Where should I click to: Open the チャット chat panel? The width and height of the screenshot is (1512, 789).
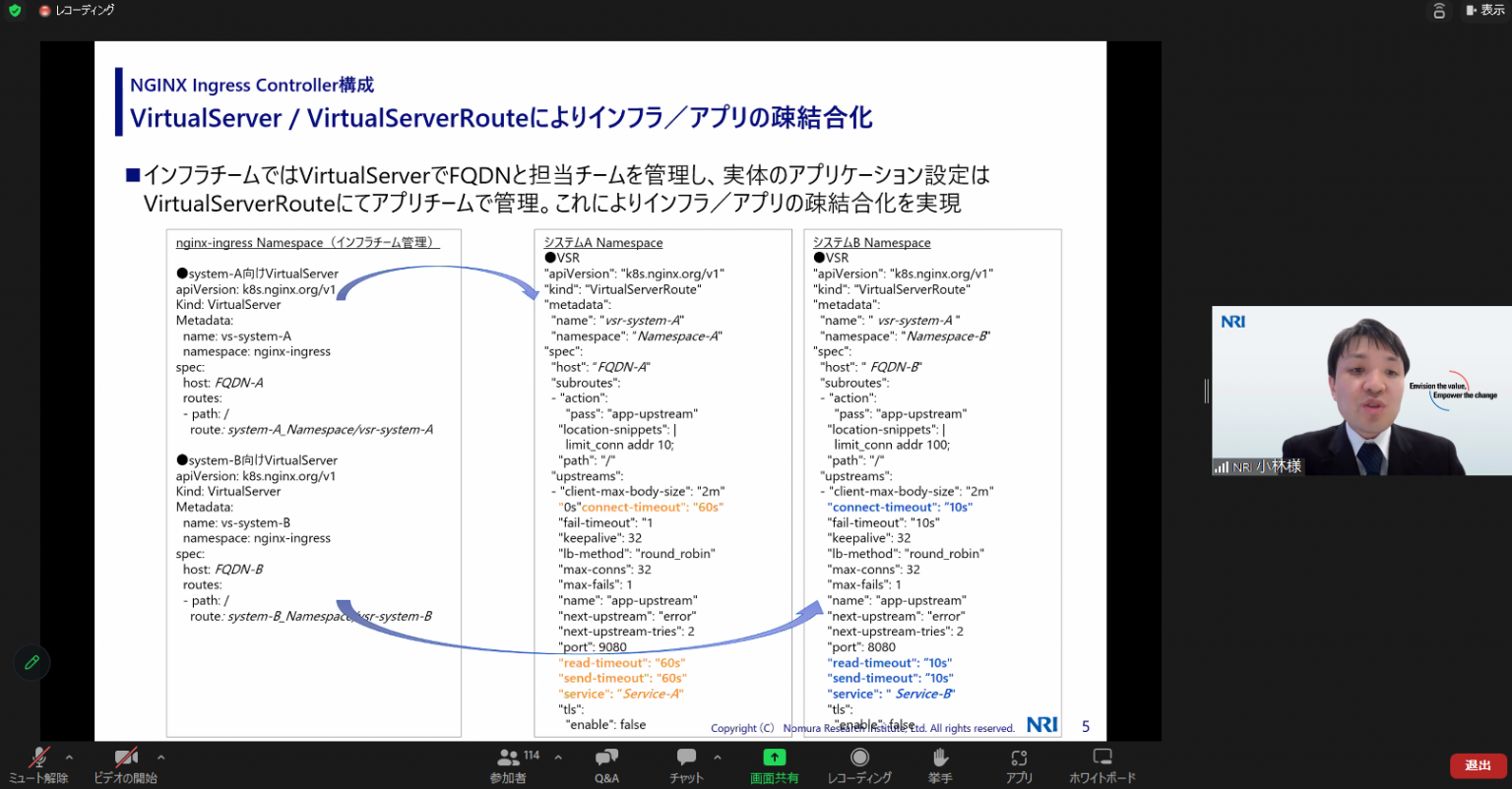(686, 765)
